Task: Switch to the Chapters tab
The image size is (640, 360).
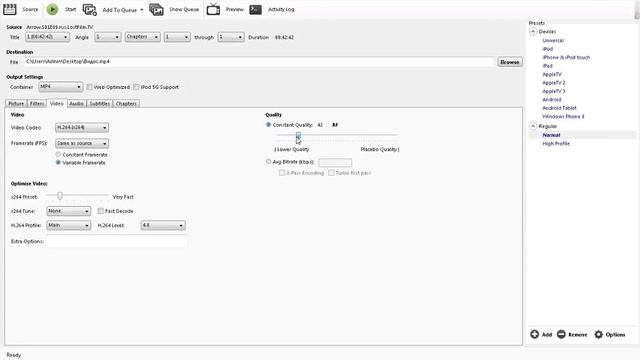Action: (126, 104)
